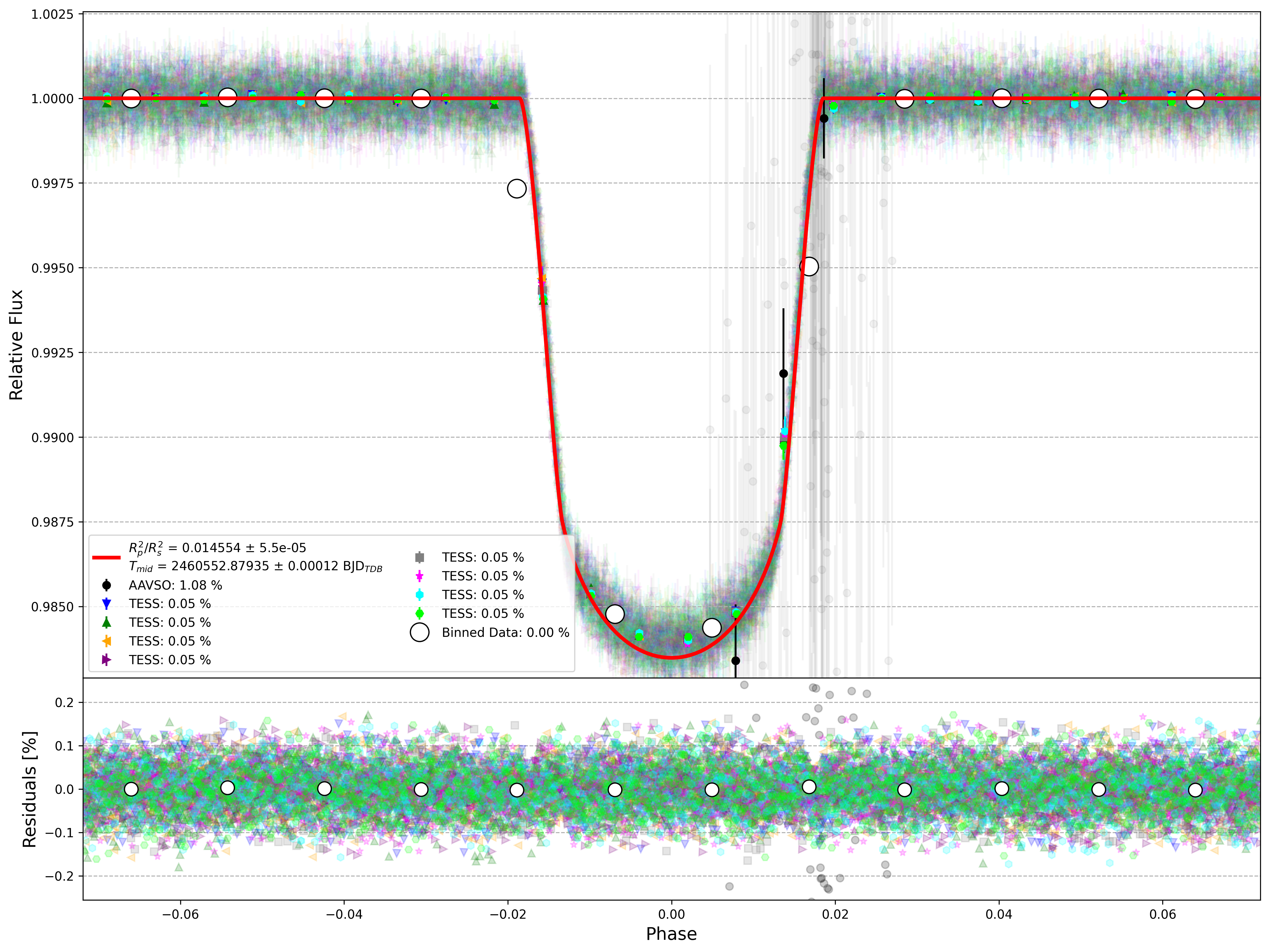The height and width of the screenshot is (952, 1269).
Task: Click the Relative Flux y-axis label
Action: pyautogui.click(x=16, y=345)
